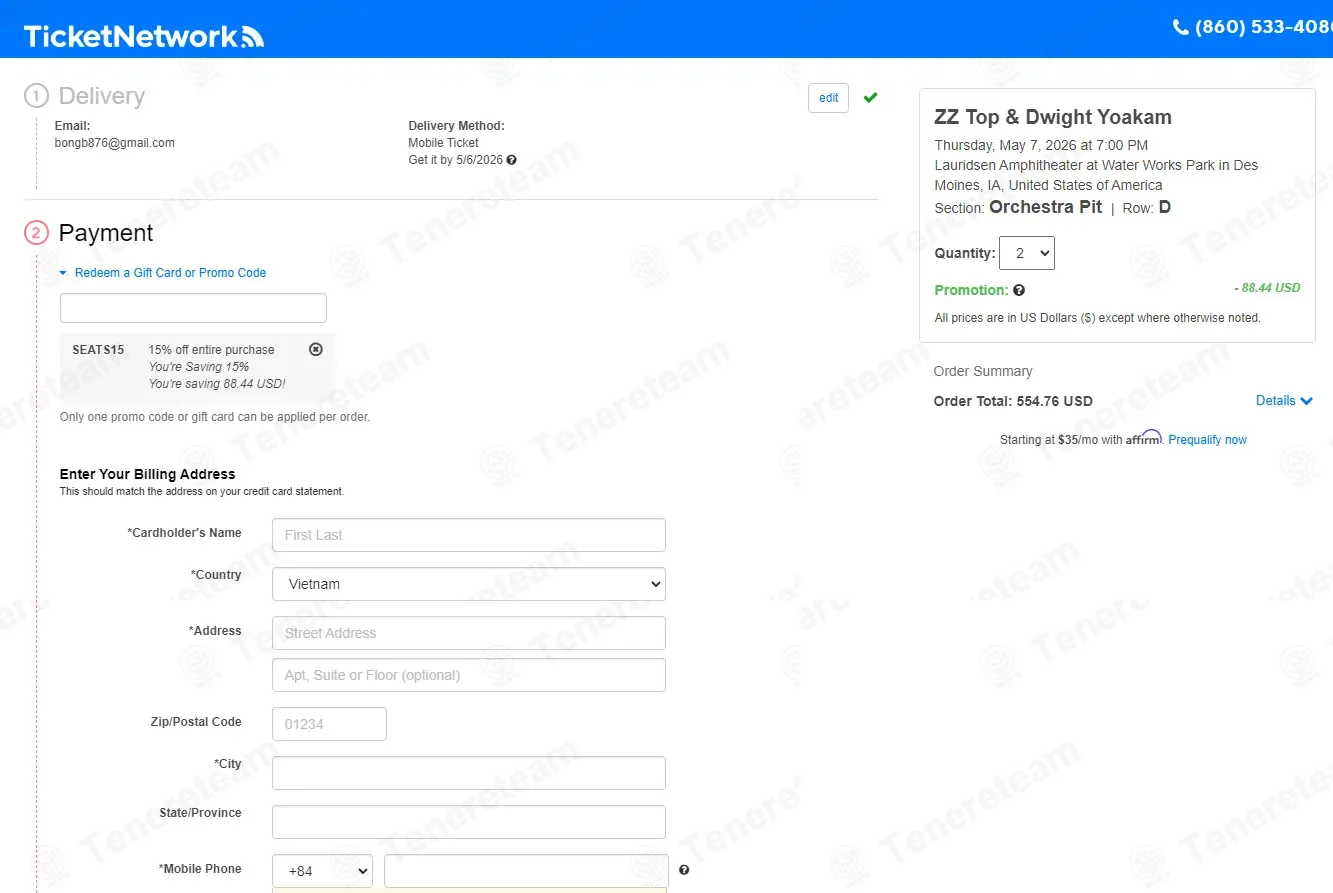1333x893 pixels.
Task: Edit the delivery details
Action: click(828, 98)
